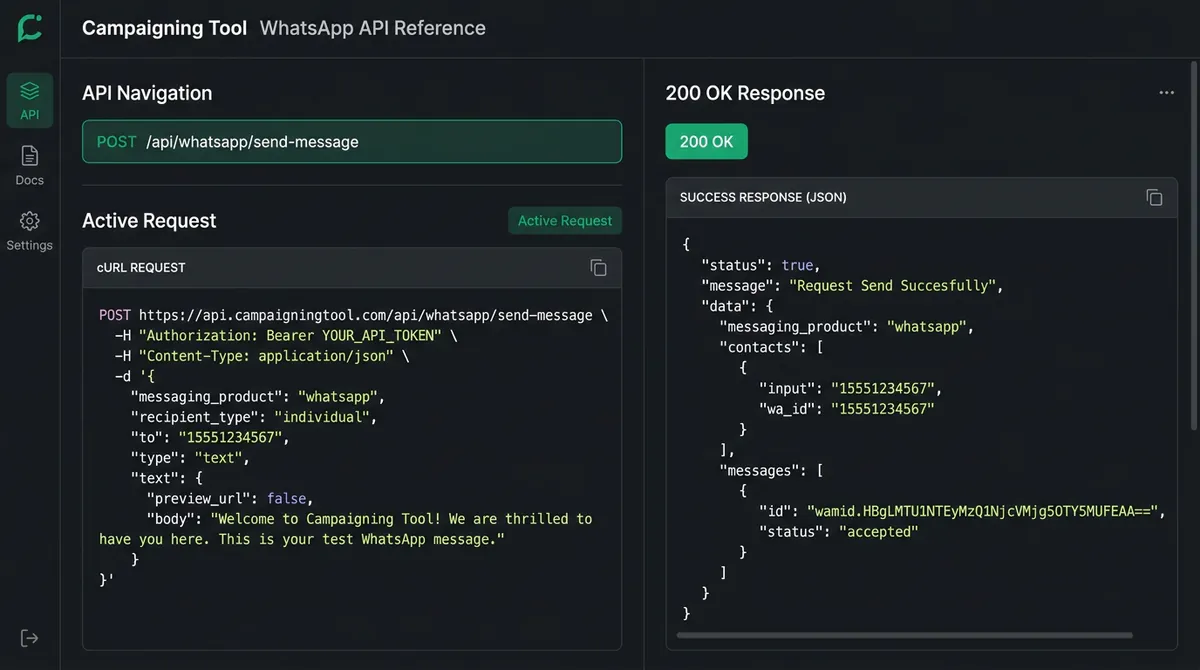1200x670 pixels.
Task: Click the Content-Type application/json header line
Action: coord(262,356)
